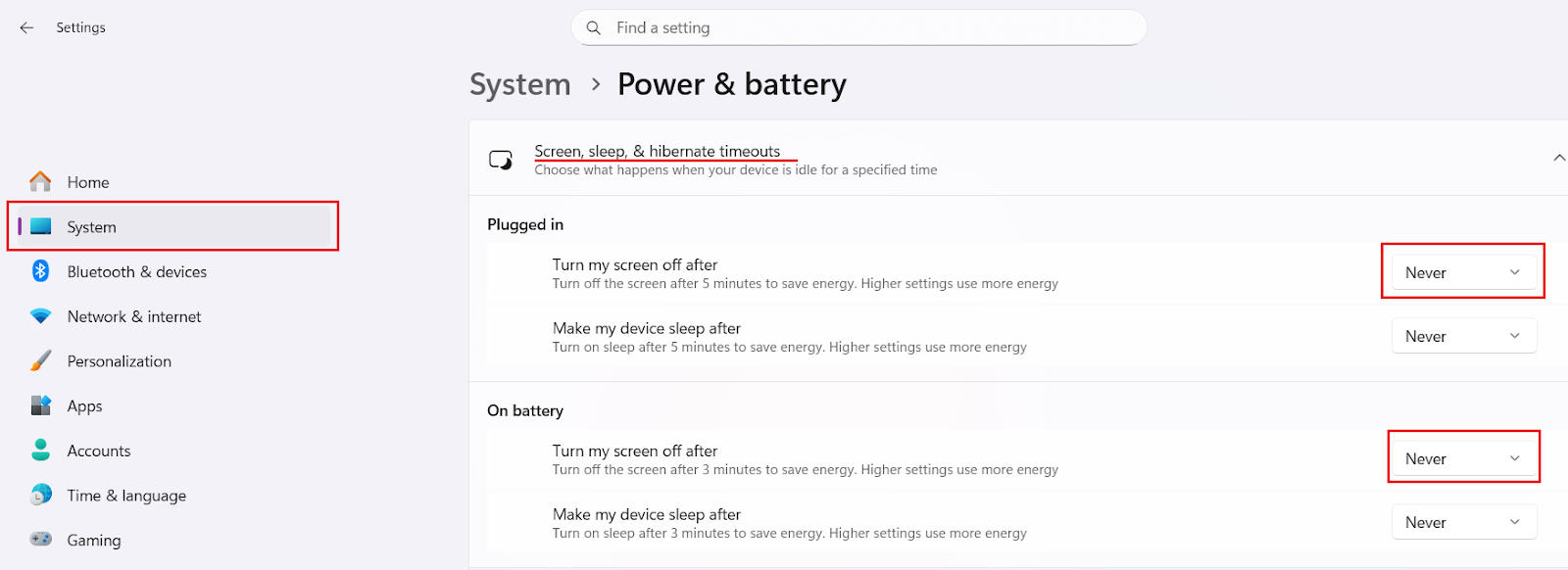Open Network & internet settings
This screenshot has width=1568, height=570.
click(133, 316)
